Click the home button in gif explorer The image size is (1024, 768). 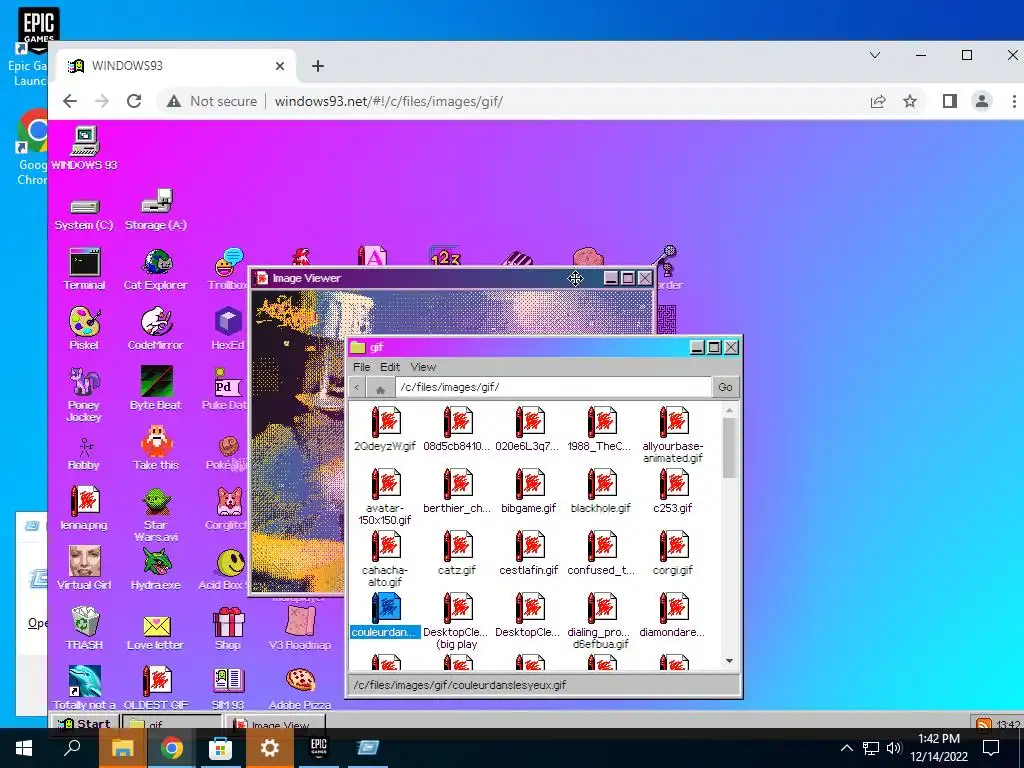tap(380, 388)
